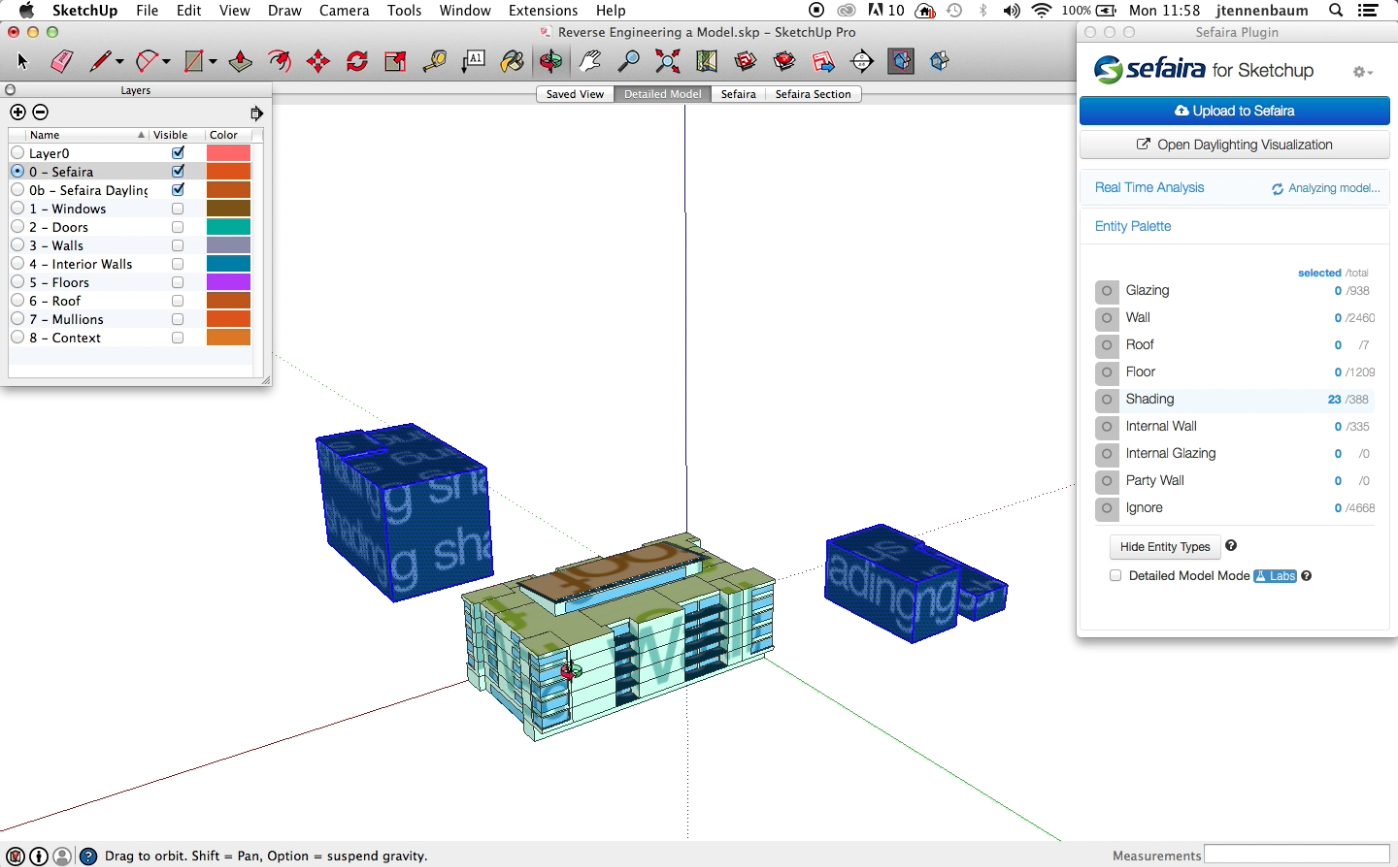The height and width of the screenshot is (867, 1398).
Task: Open the Extensions menu
Action: [543, 10]
